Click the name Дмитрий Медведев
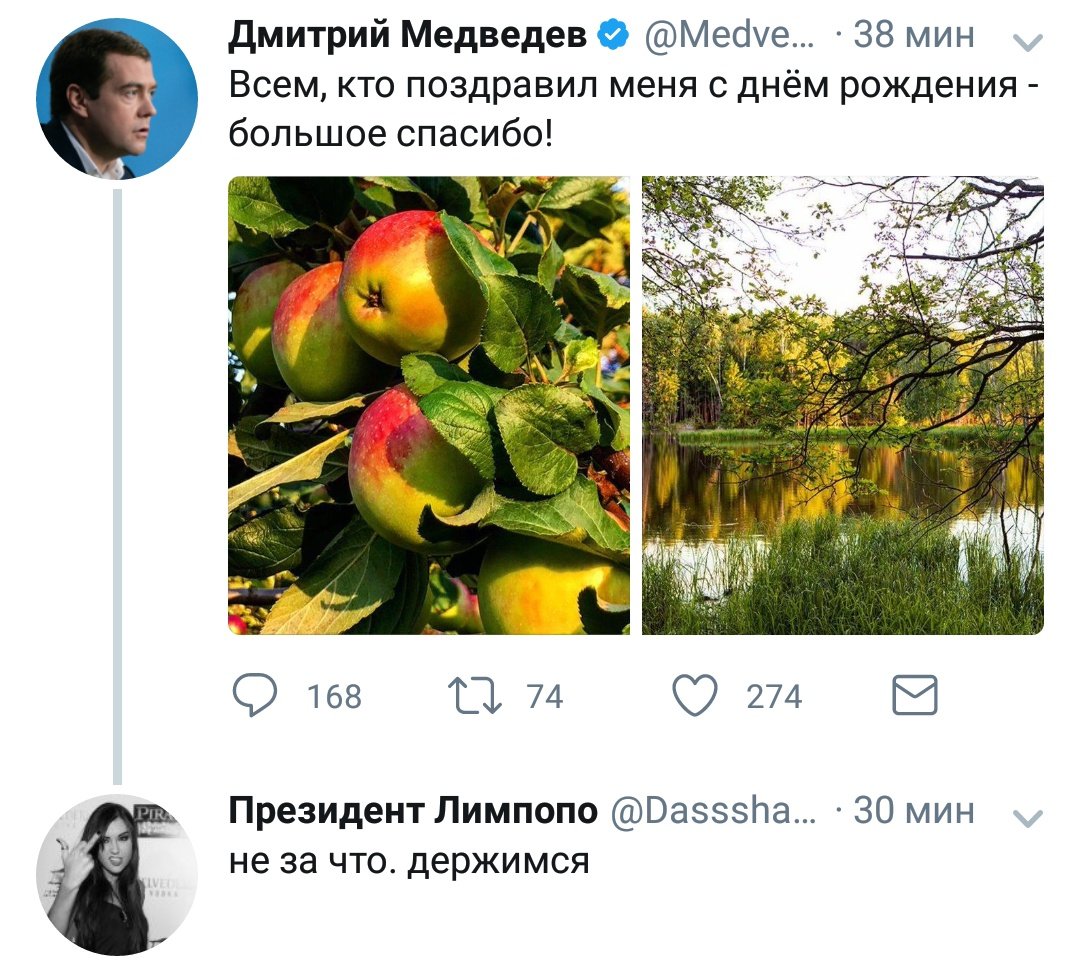Image resolution: width=1080 pixels, height=970 pixels. point(409,36)
